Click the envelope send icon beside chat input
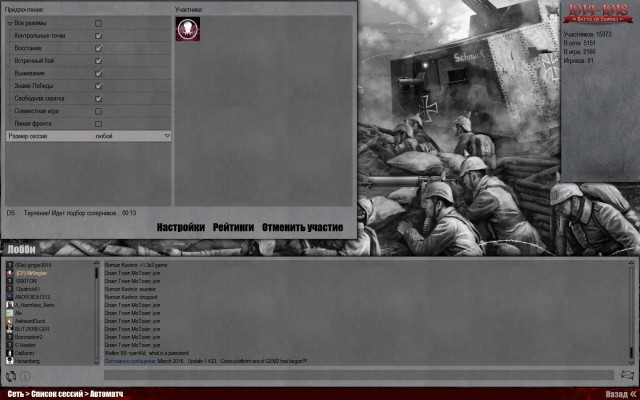 tap(627, 375)
